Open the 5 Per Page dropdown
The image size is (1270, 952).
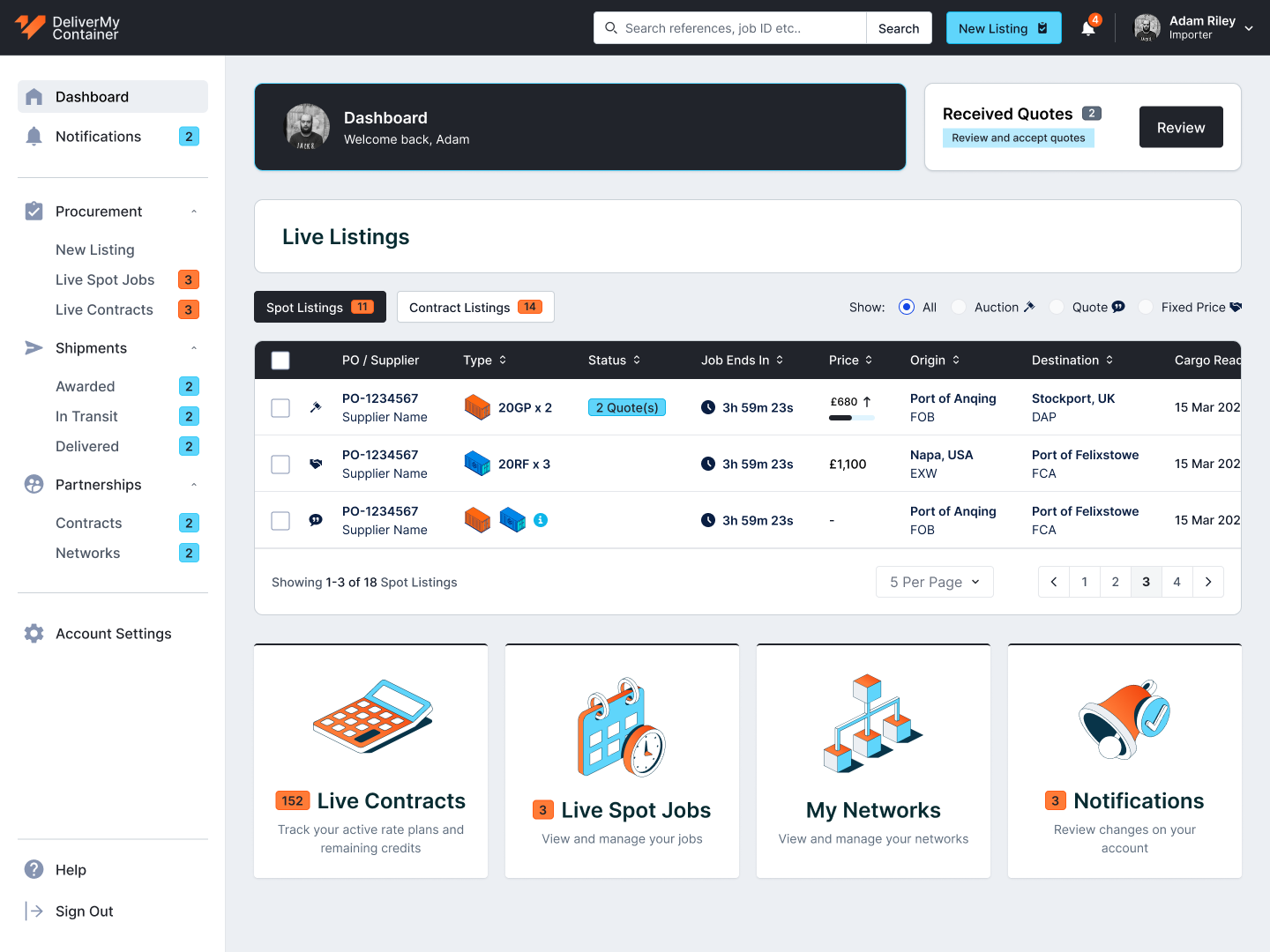click(x=935, y=582)
